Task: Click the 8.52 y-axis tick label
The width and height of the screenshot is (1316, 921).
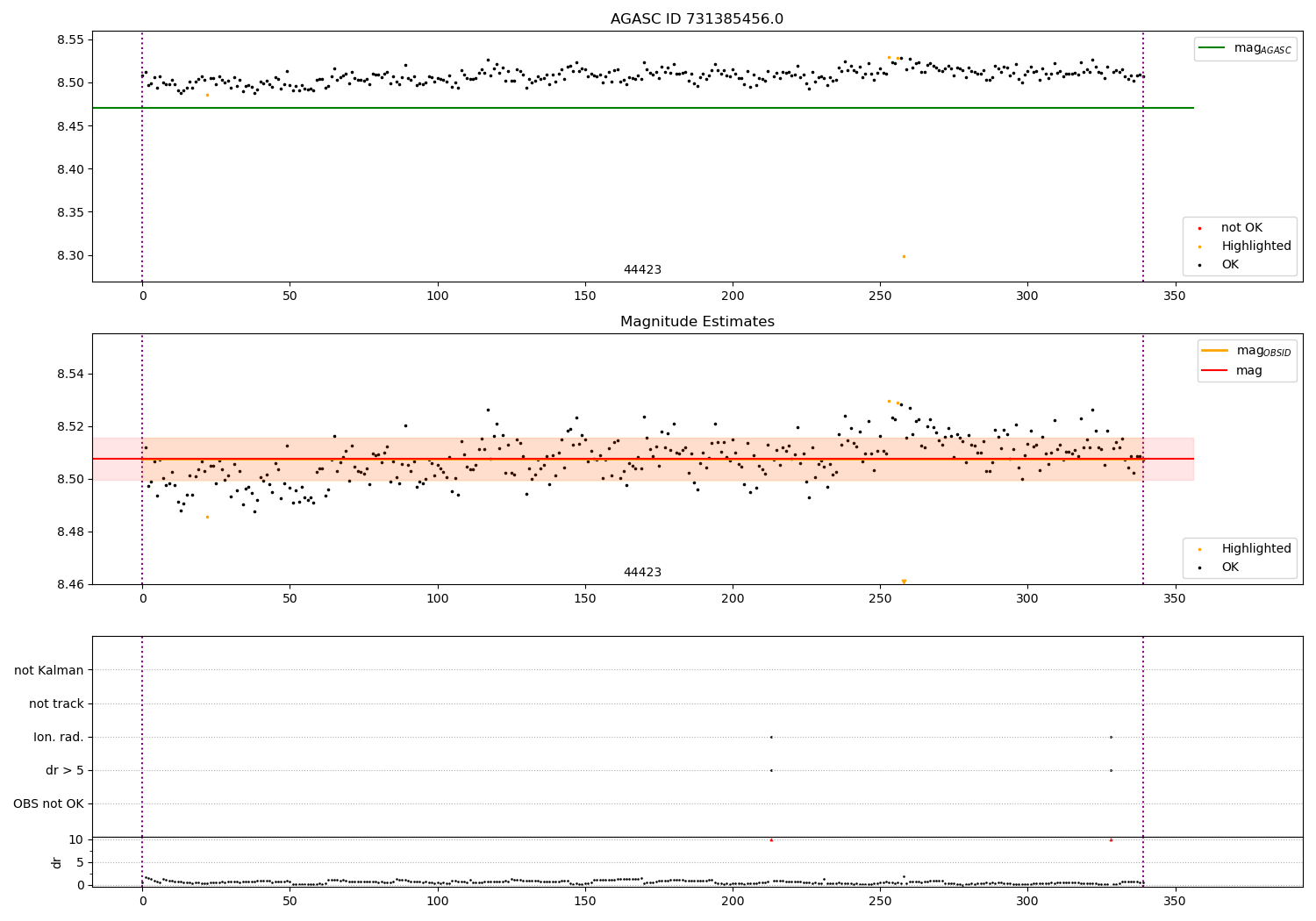Action: (70, 427)
